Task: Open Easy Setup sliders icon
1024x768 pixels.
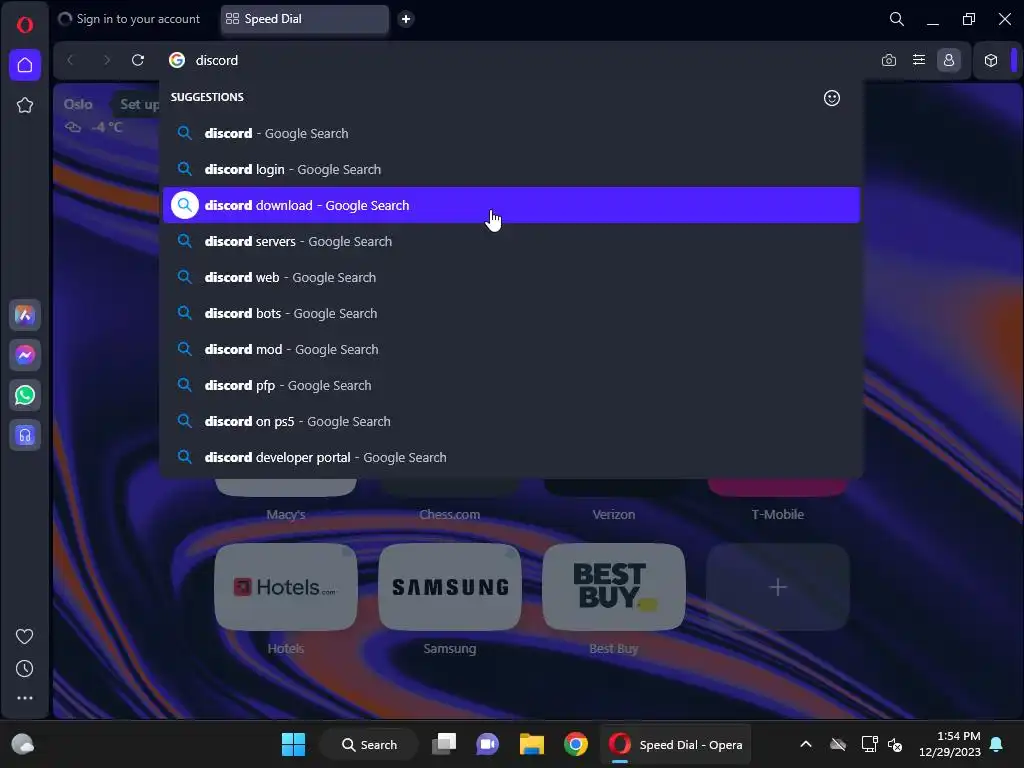Action: (919, 60)
